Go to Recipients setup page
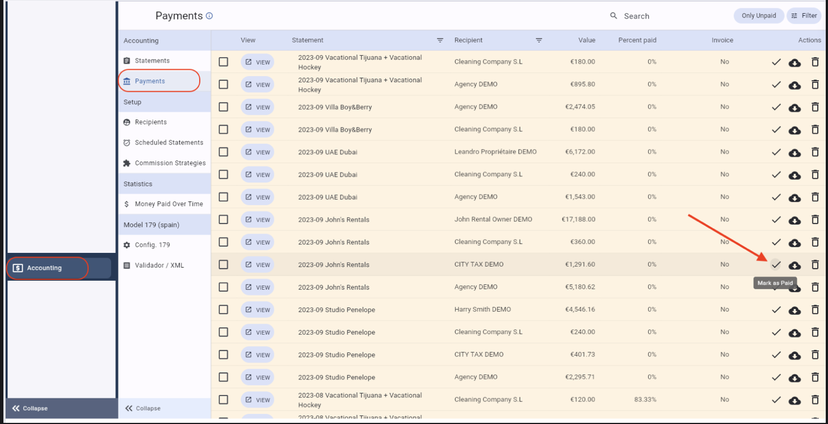Image resolution: width=828 pixels, height=424 pixels. [x=165, y=122]
